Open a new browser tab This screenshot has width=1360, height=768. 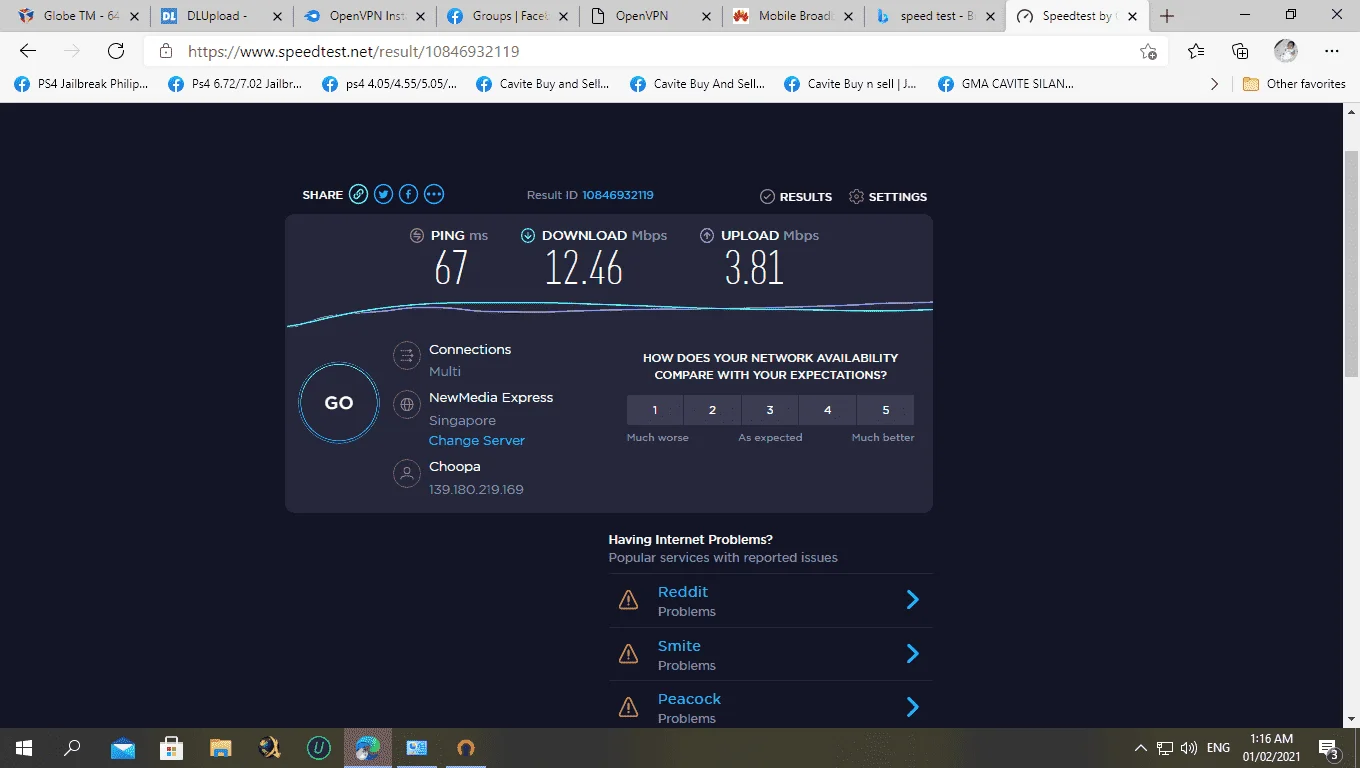click(1167, 16)
